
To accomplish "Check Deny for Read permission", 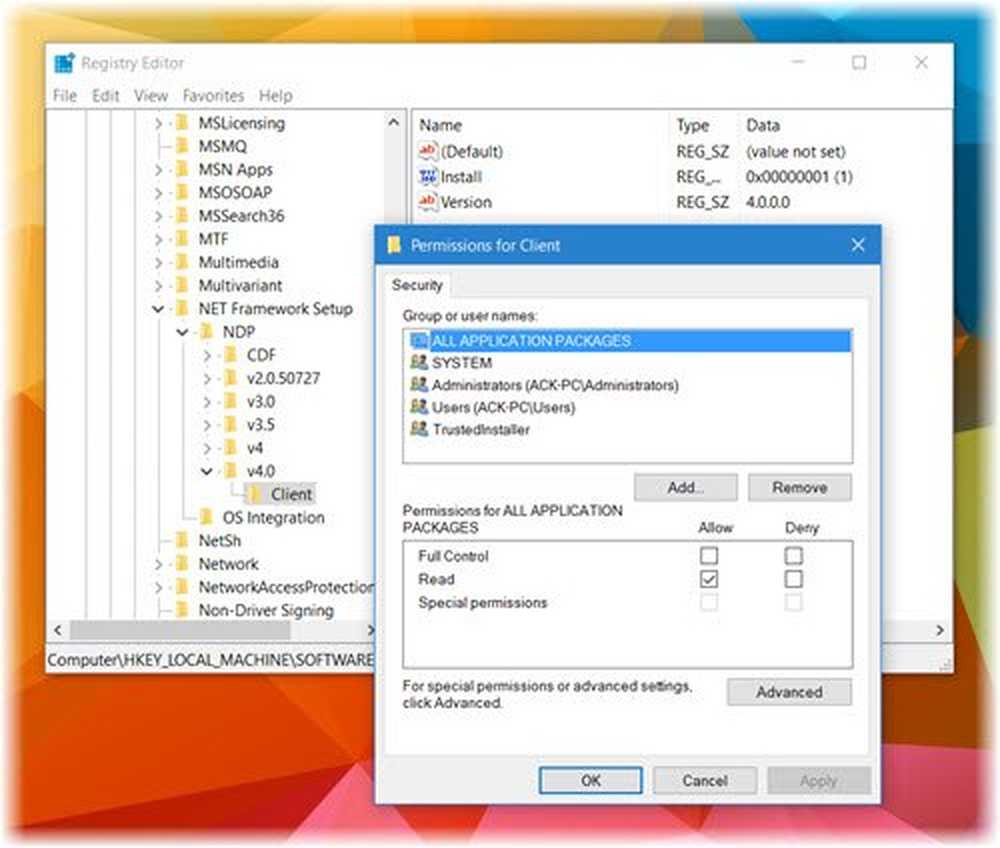I will pyautogui.click(x=793, y=579).
